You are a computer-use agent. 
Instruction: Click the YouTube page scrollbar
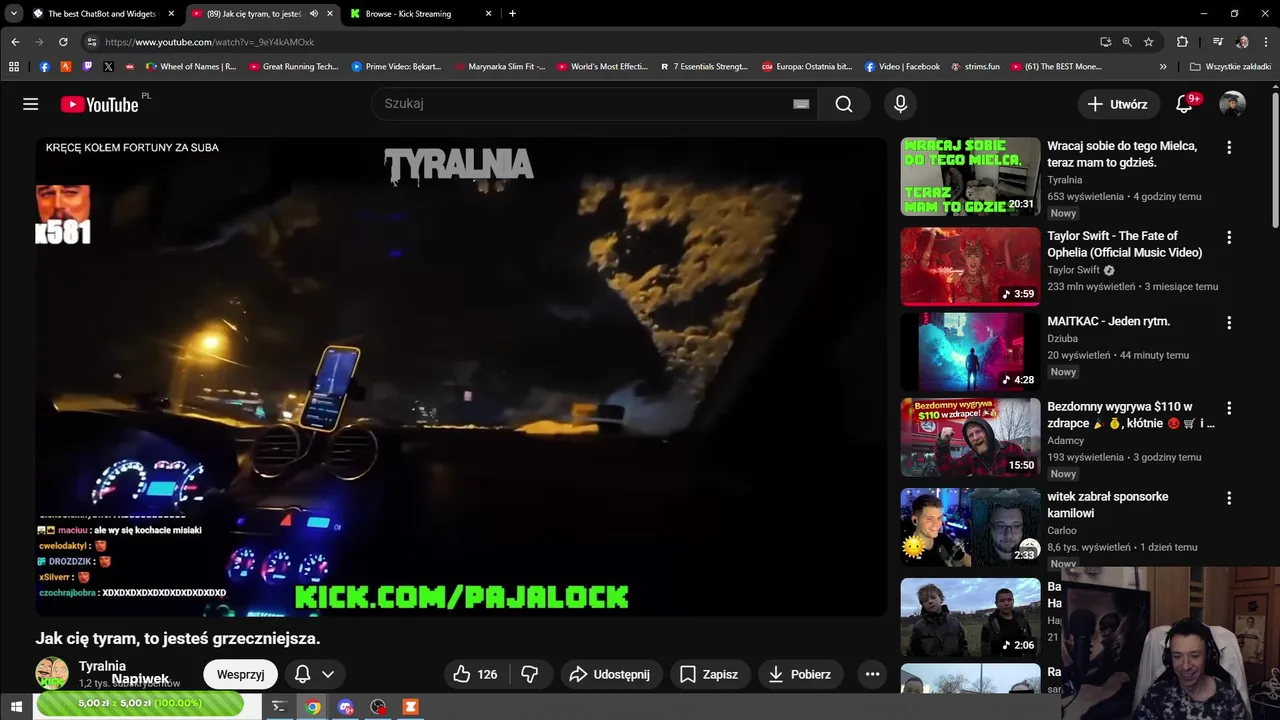(1275, 160)
